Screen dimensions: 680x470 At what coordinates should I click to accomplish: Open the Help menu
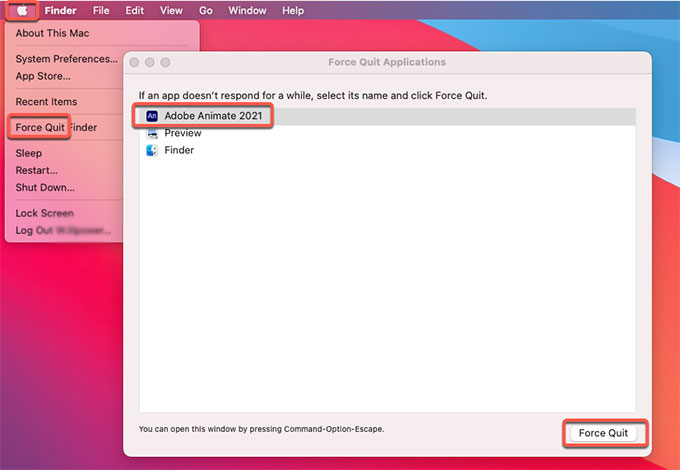coord(293,10)
